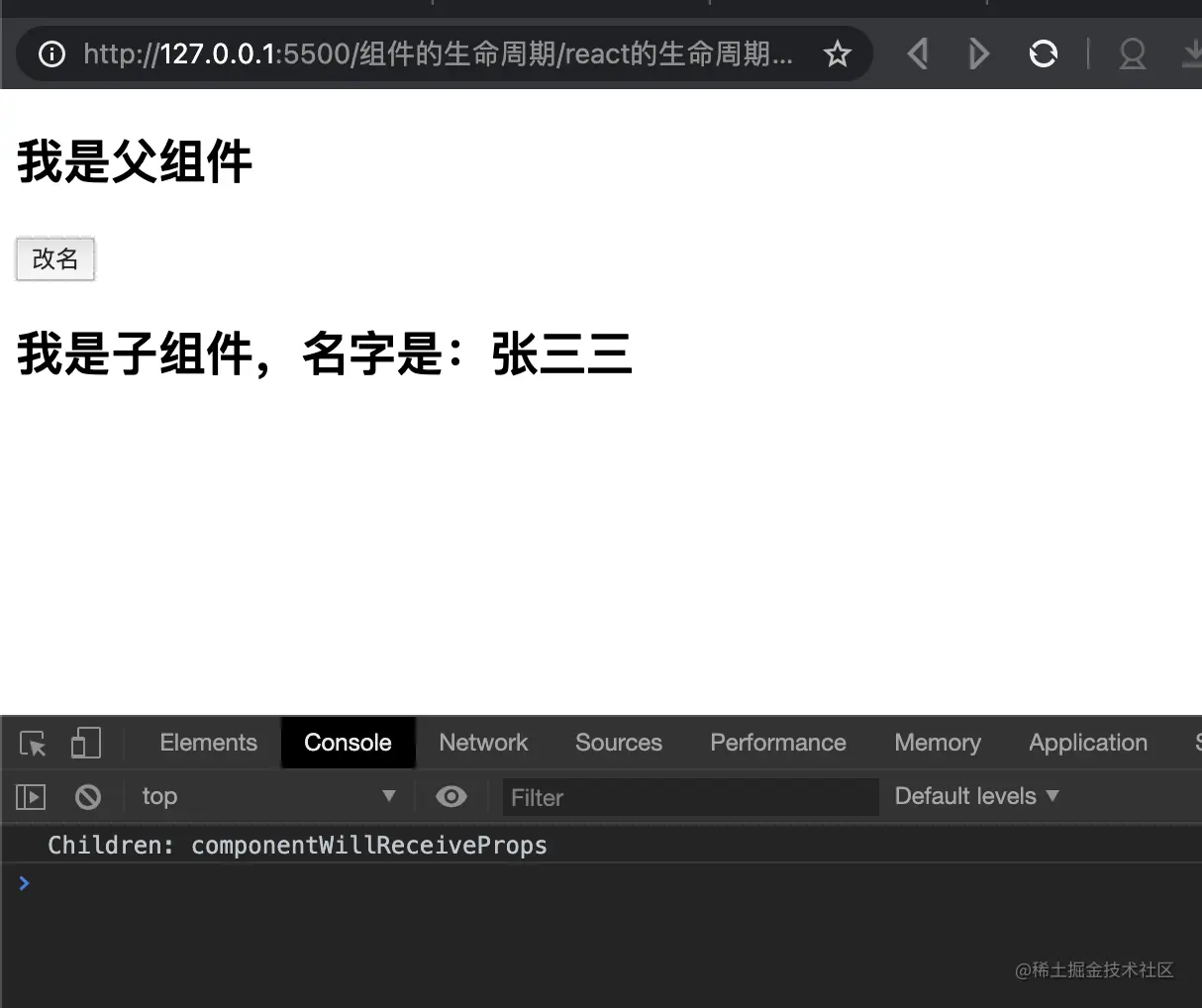This screenshot has width=1202, height=1008.
Task: Show the console sidebar icon
Action: 31,796
